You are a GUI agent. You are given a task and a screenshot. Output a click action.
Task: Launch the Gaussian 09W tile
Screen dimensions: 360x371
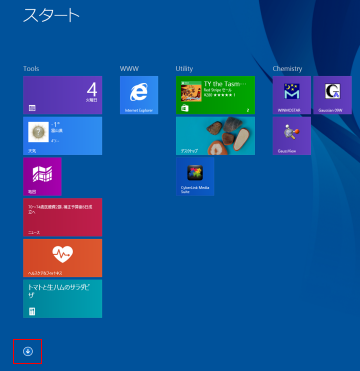click(332, 95)
